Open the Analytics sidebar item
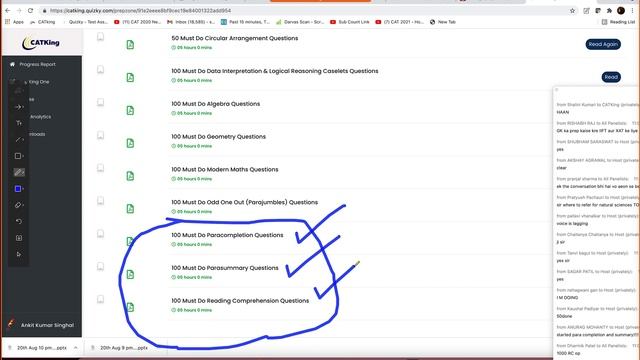The width and height of the screenshot is (640, 360). click(41, 117)
